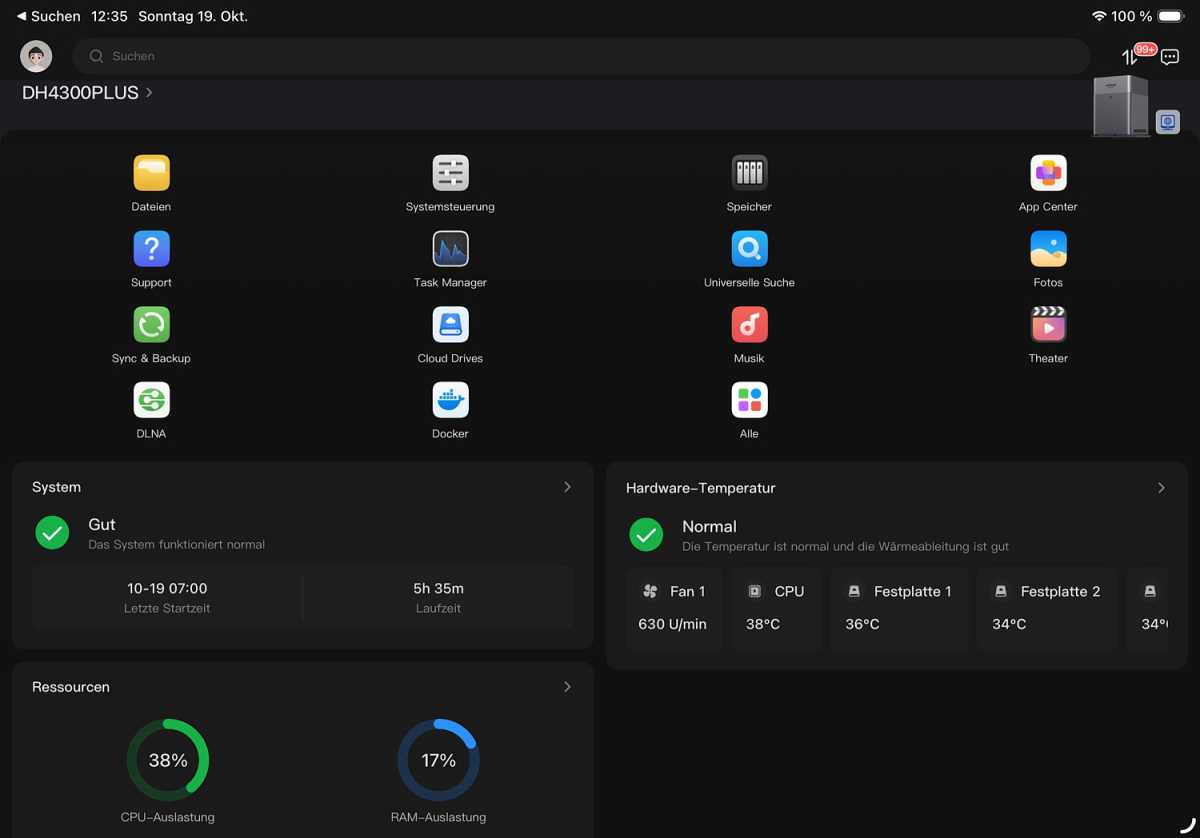The width and height of the screenshot is (1200, 838).
Task: Open the Support help app
Action: pos(151,249)
